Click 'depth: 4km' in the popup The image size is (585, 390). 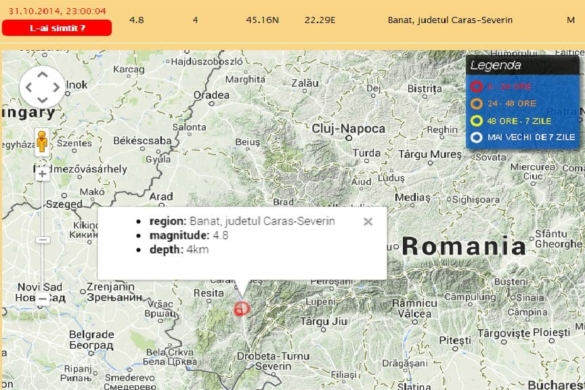(179, 250)
